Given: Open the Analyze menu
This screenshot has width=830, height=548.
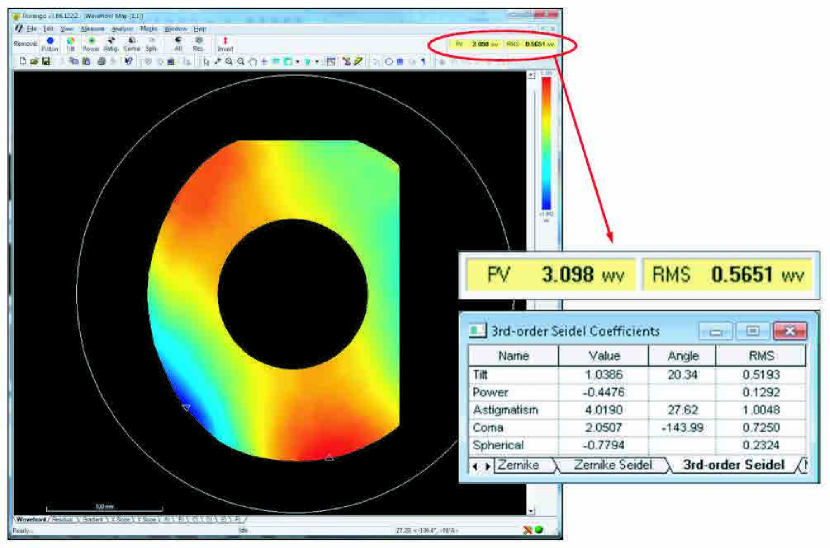Looking at the screenshot, I should point(121,29).
